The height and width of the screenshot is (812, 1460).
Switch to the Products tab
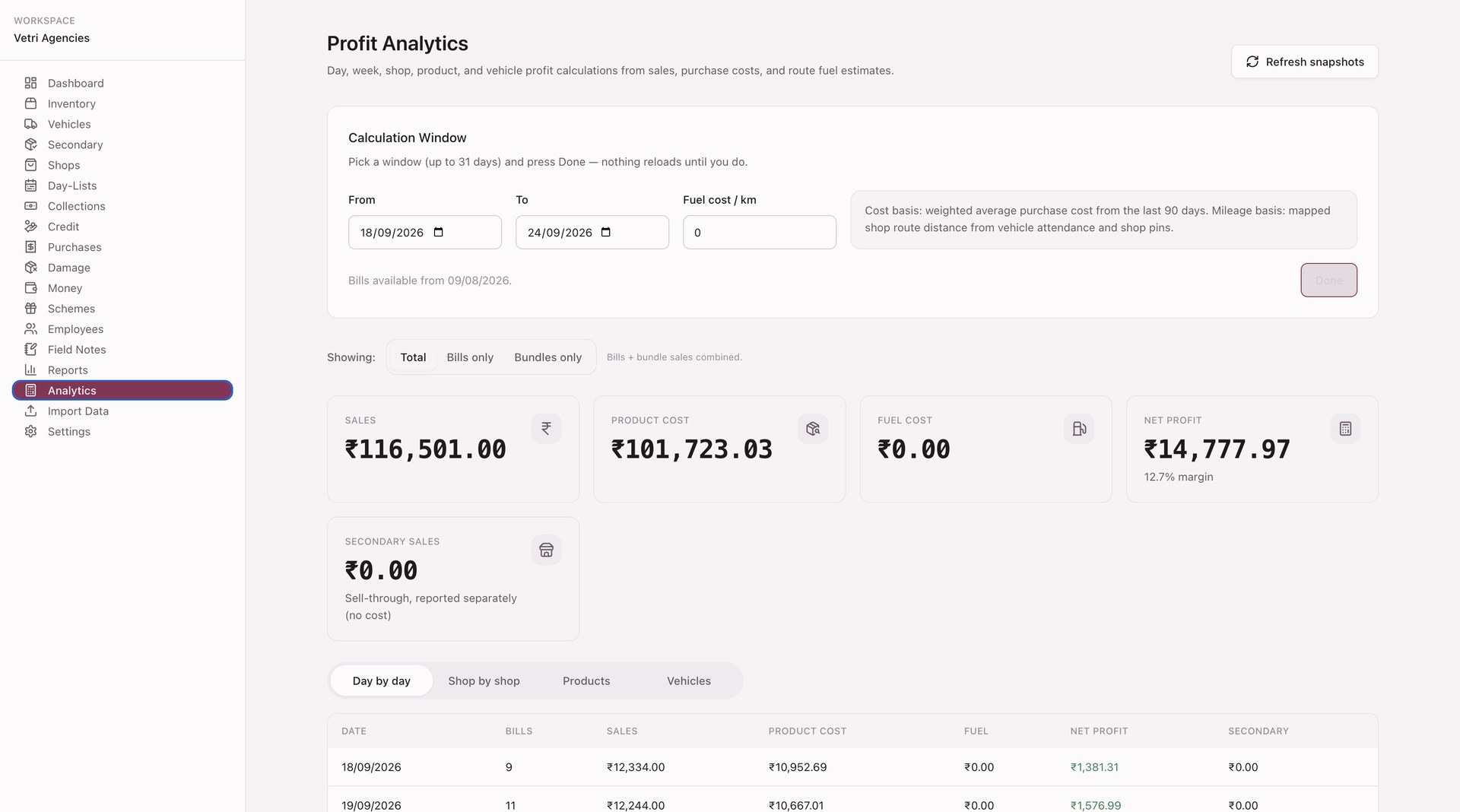[586, 681]
